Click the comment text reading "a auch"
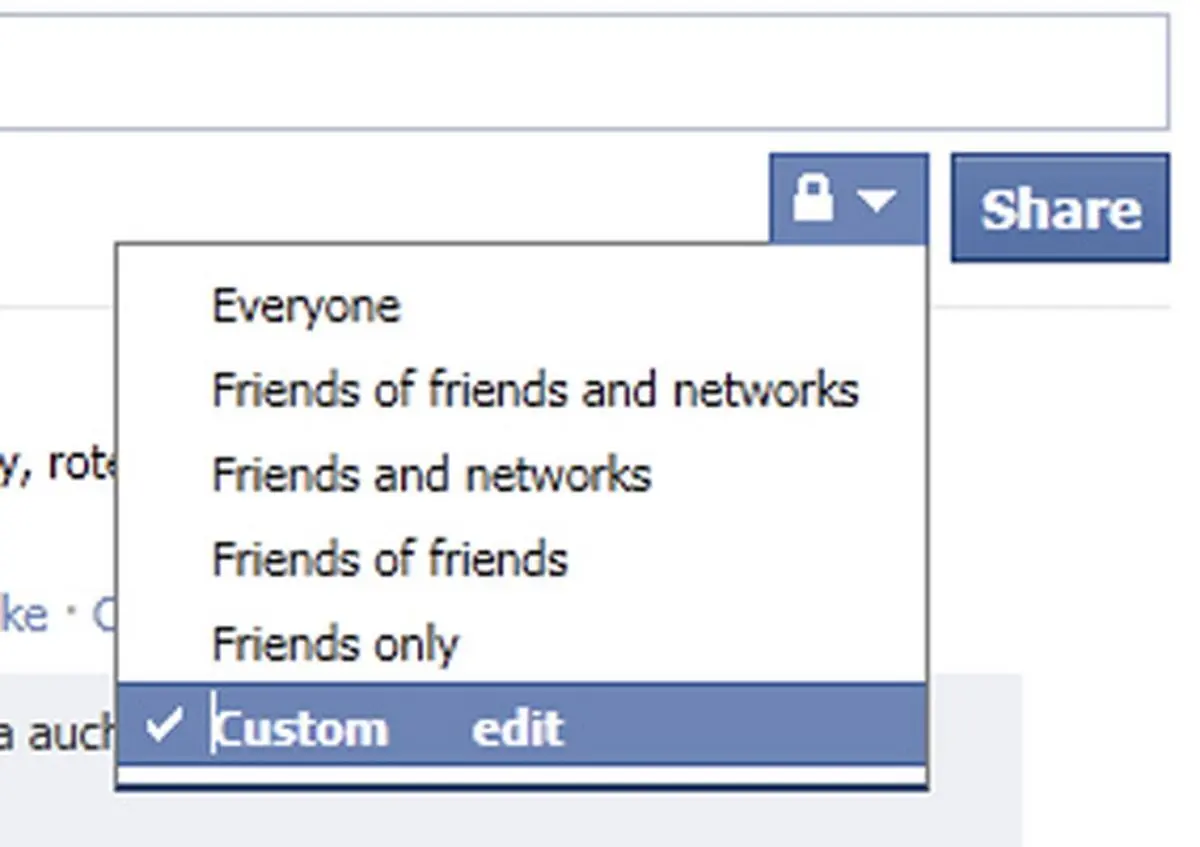Viewport: 1200px width, 847px height. [x=56, y=735]
